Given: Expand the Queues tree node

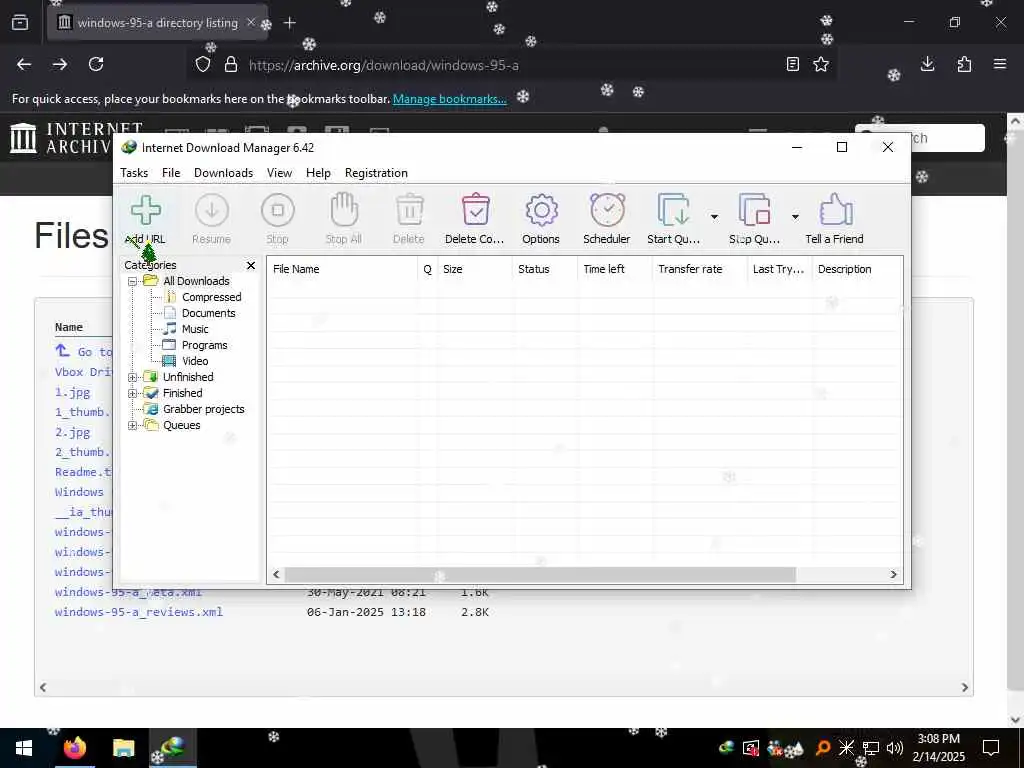Looking at the screenshot, I should point(133,426).
